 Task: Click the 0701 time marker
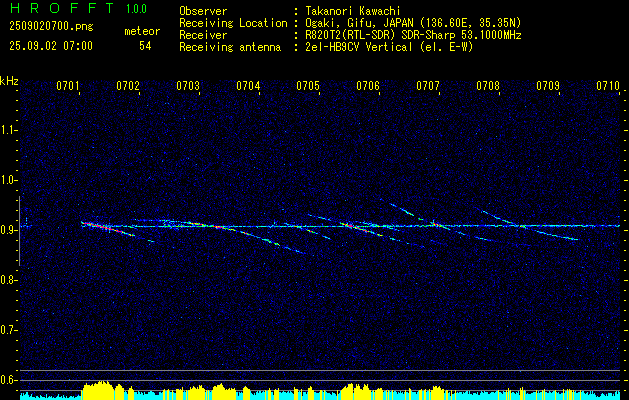pyautogui.click(x=67, y=86)
